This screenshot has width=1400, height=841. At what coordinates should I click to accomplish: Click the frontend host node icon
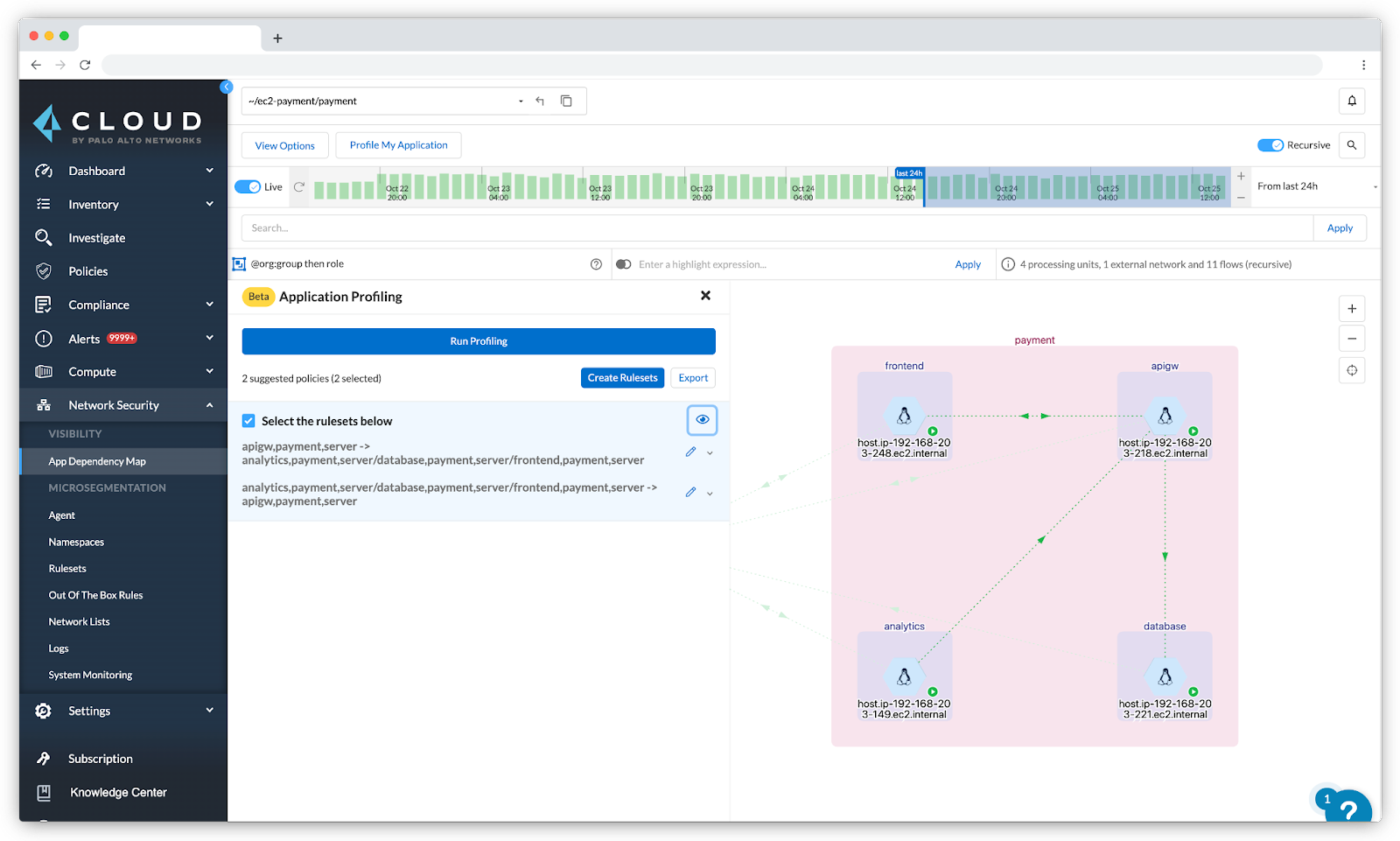[904, 416]
